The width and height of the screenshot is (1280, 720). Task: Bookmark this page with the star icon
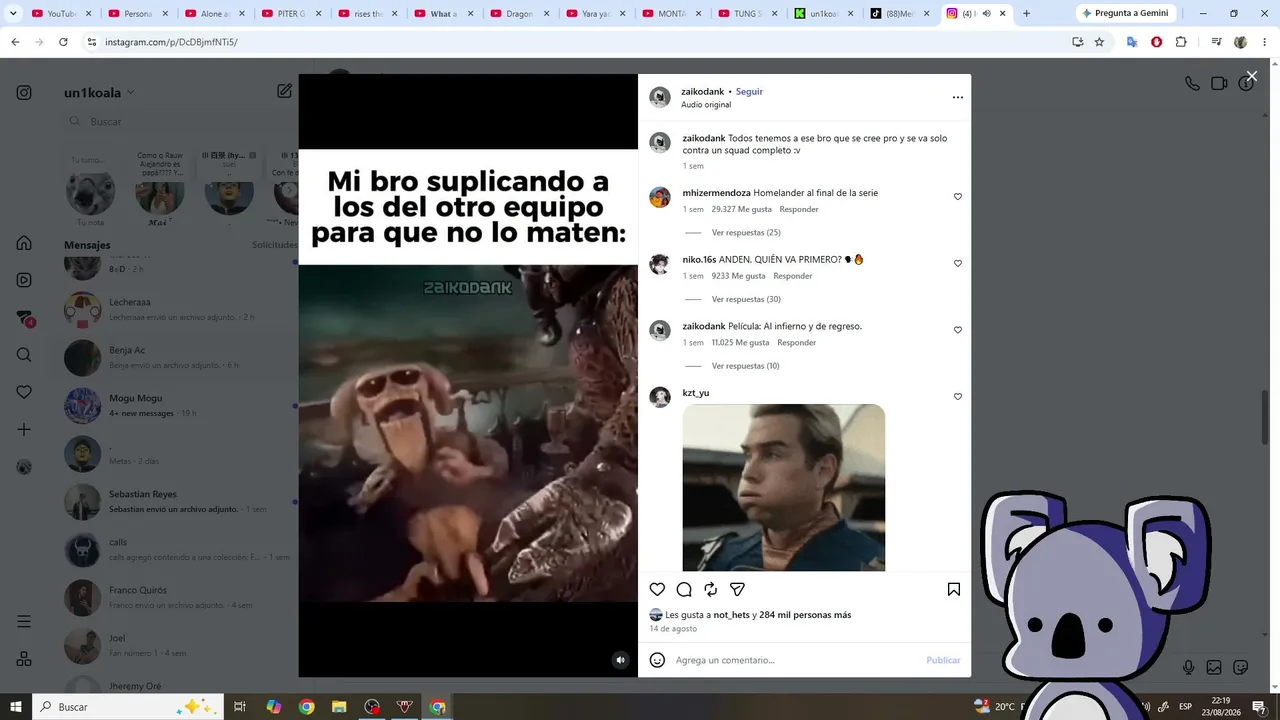pyautogui.click(x=1099, y=42)
